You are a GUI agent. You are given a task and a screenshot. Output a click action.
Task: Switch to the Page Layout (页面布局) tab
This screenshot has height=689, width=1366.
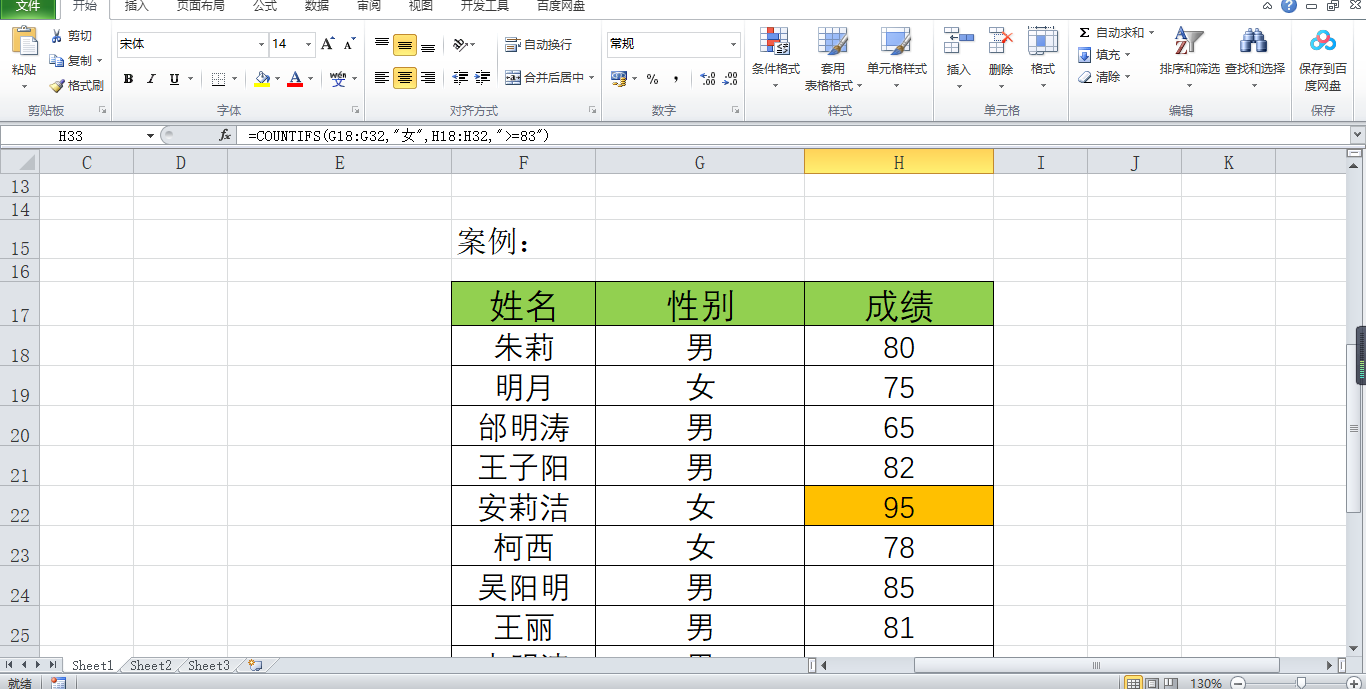coord(200,6)
